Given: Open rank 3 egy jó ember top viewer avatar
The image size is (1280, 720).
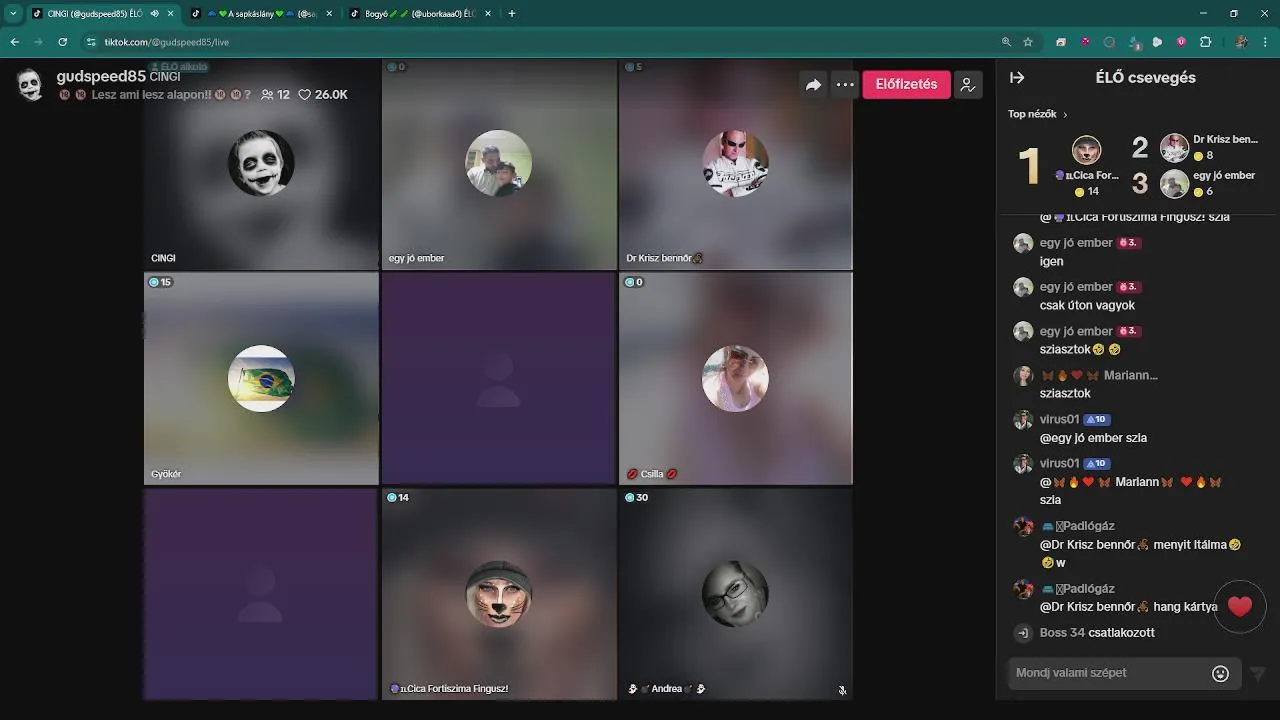Looking at the screenshot, I should pos(1174,184).
